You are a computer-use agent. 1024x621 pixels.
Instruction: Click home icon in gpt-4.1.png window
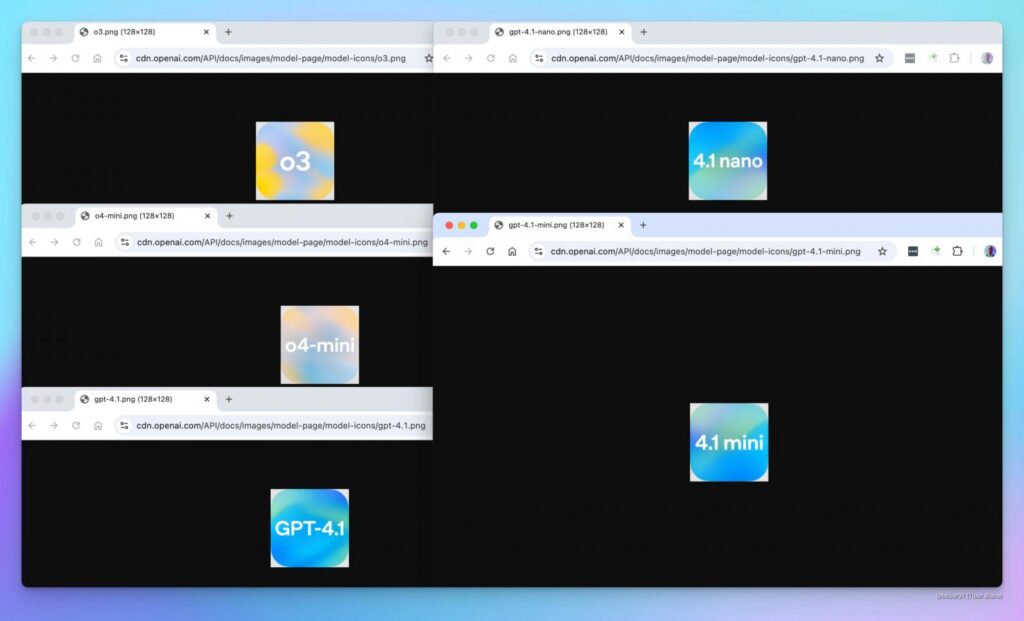pyautogui.click(x=98, y=425)
